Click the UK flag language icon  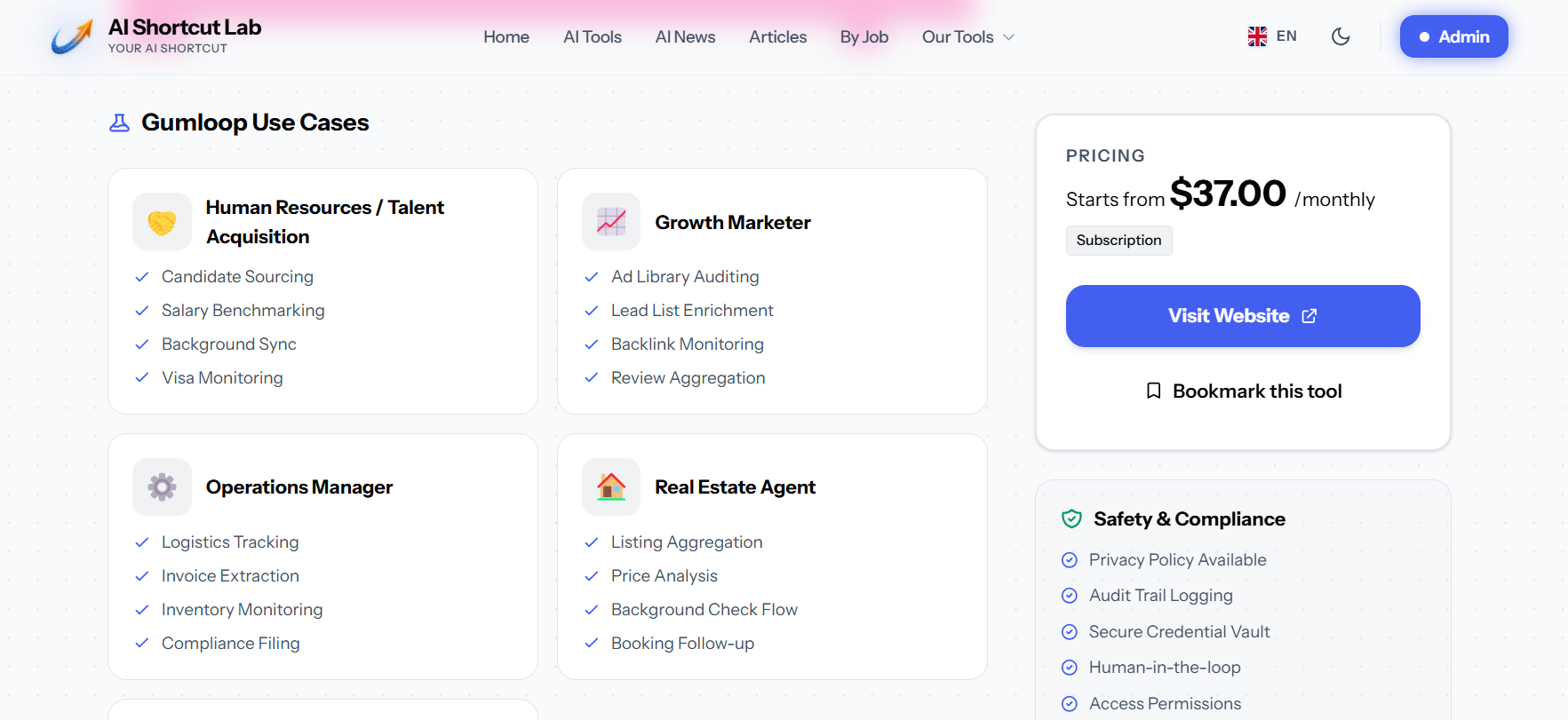1257,36
